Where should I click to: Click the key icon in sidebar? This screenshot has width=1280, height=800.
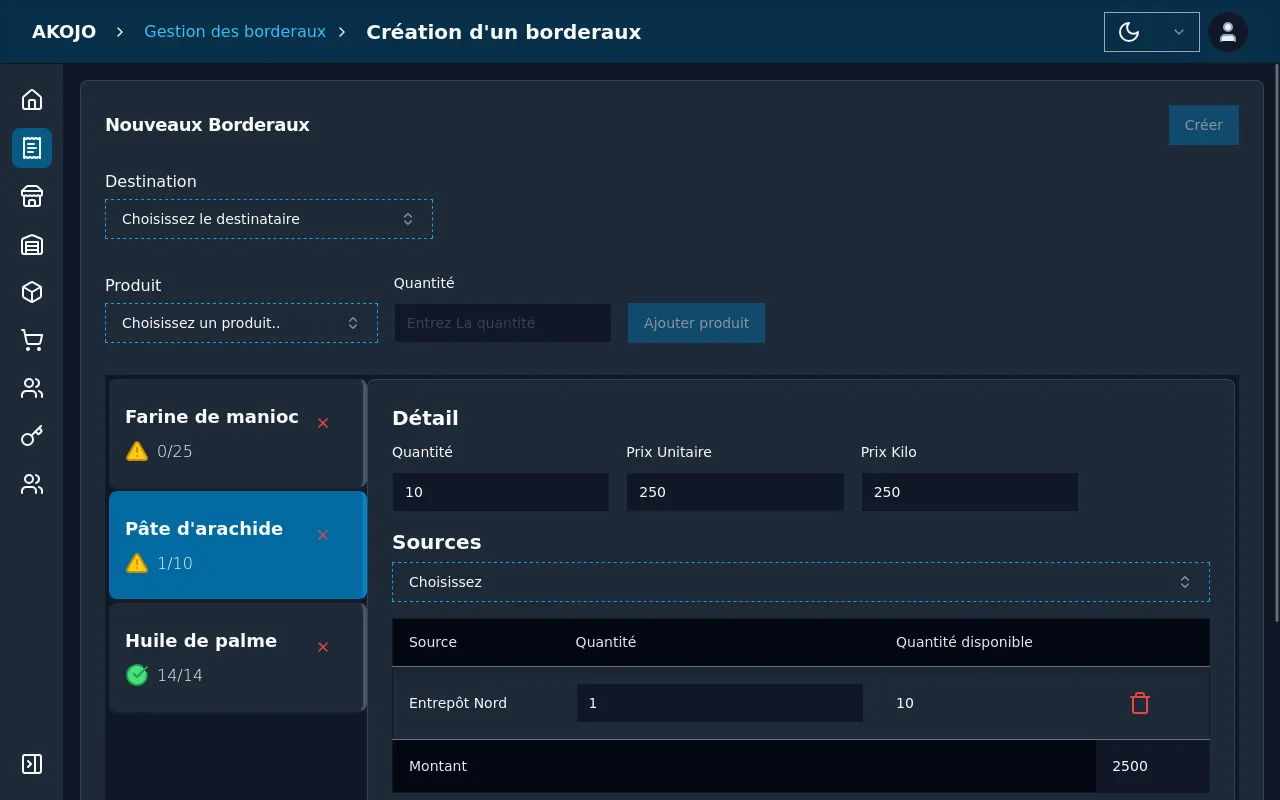(x=32, y=436)
